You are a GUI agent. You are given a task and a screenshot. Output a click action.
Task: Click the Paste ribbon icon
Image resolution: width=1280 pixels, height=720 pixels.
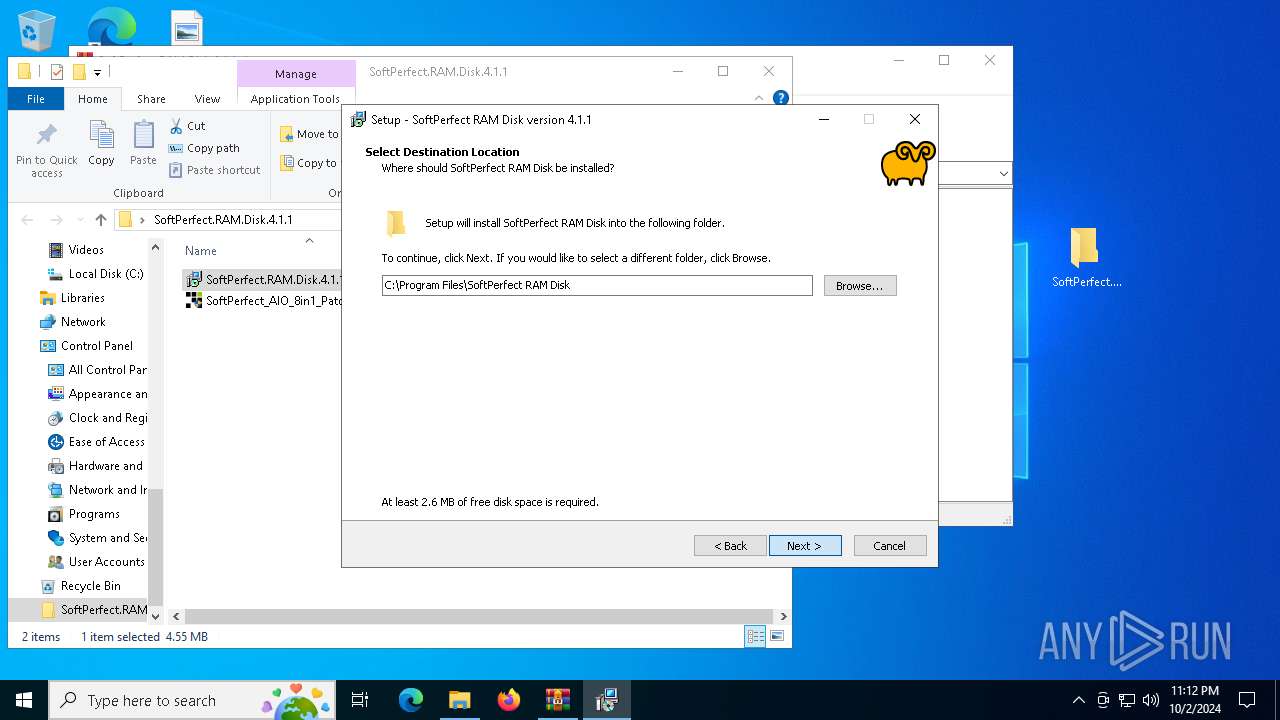[143, 144]
